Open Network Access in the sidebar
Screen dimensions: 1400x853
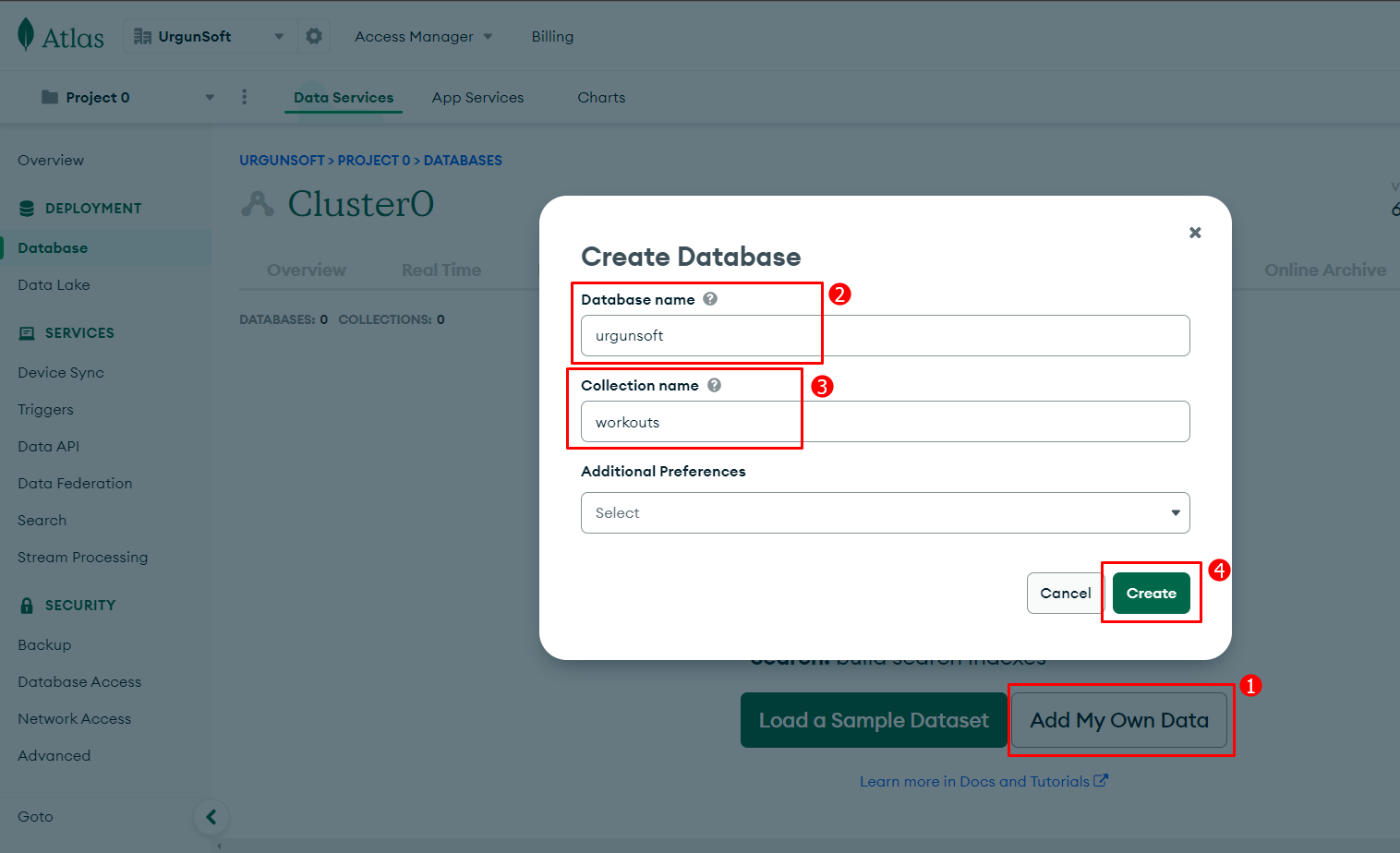tap(74, 719)
